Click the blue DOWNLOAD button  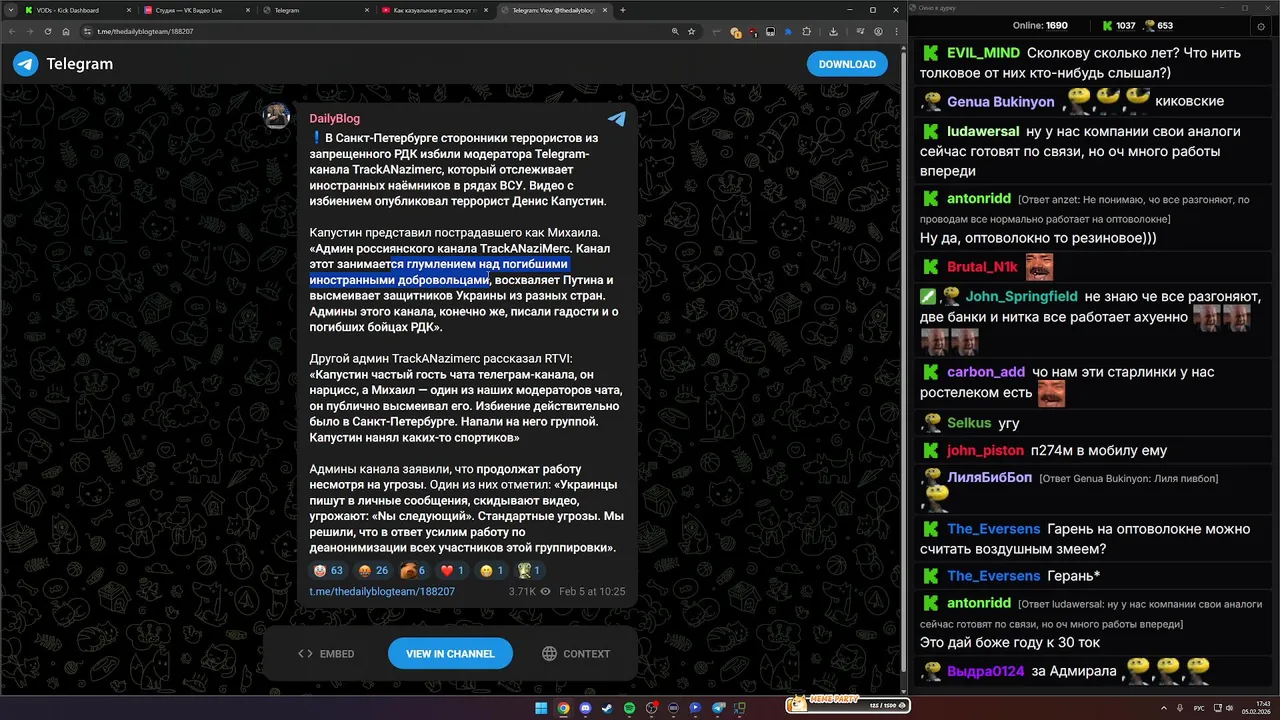(847, 64)
